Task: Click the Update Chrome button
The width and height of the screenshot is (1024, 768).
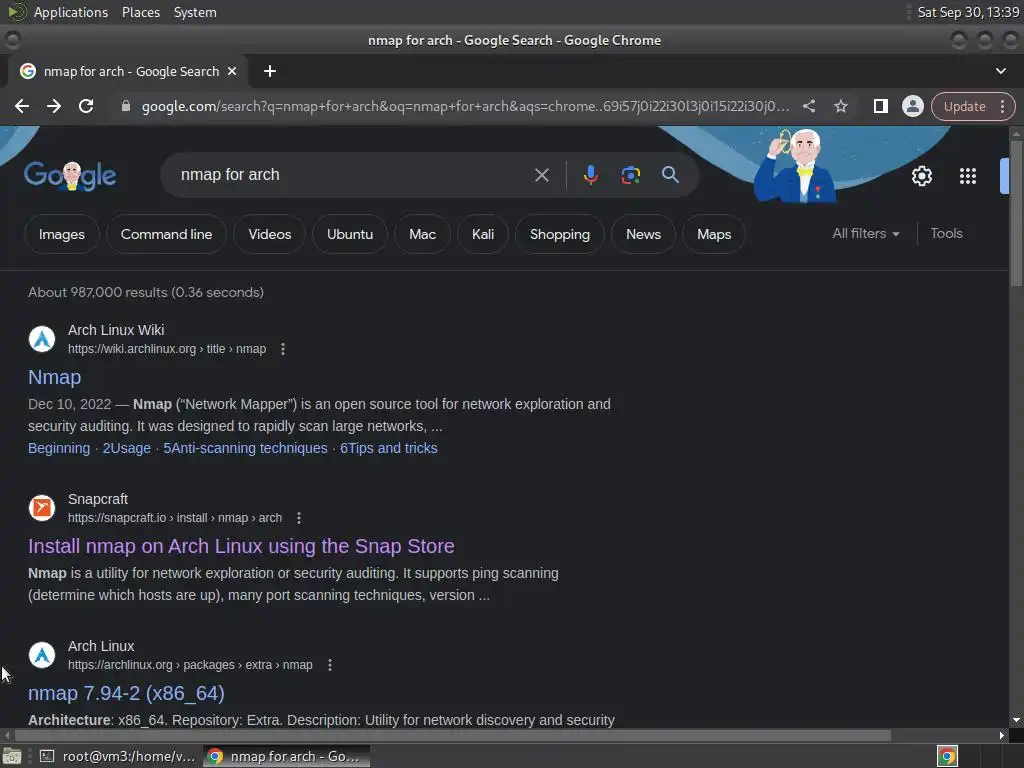Action: click(964, 106)
